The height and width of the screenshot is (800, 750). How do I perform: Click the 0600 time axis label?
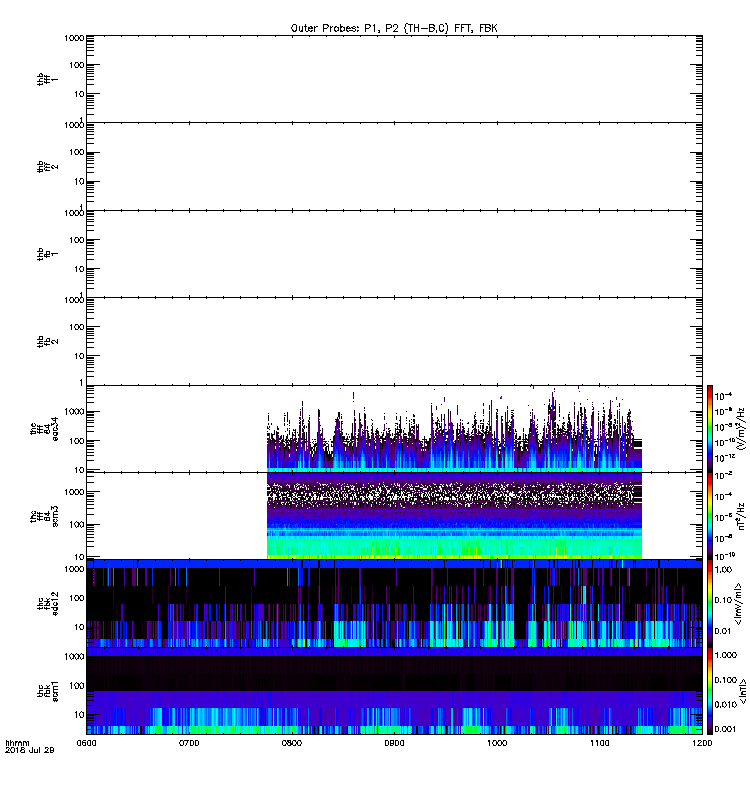pos(86,743)
